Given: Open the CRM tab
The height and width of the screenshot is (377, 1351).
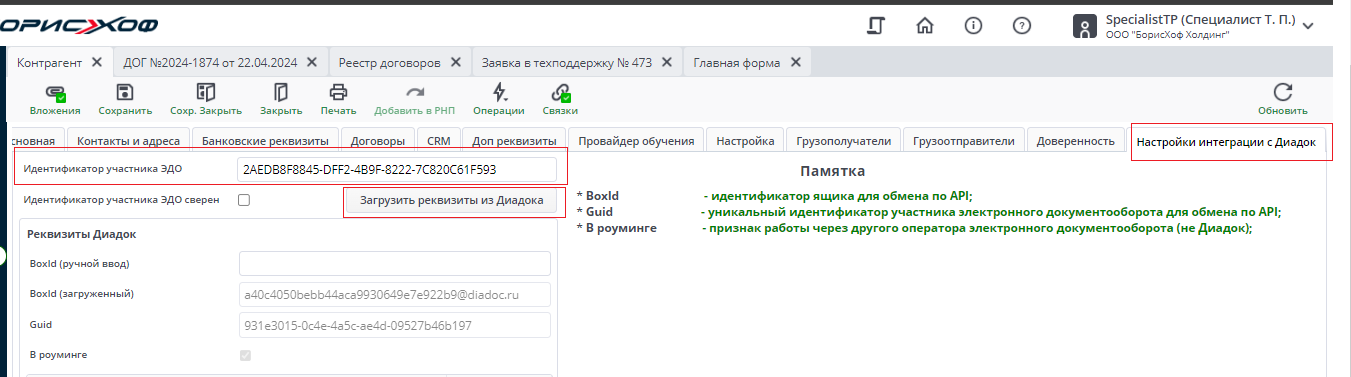Looking at the screenshot, I should (x=438, y=141).
